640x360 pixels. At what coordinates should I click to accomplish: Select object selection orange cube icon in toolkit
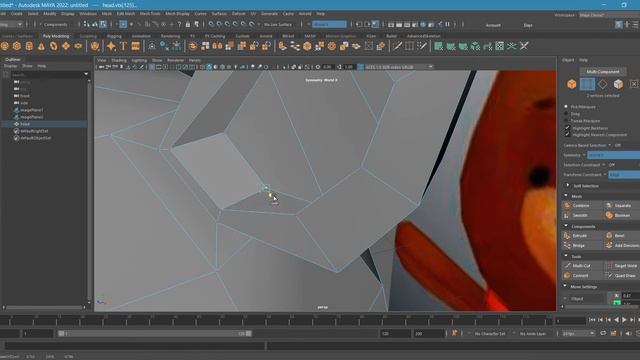[571, 84]
